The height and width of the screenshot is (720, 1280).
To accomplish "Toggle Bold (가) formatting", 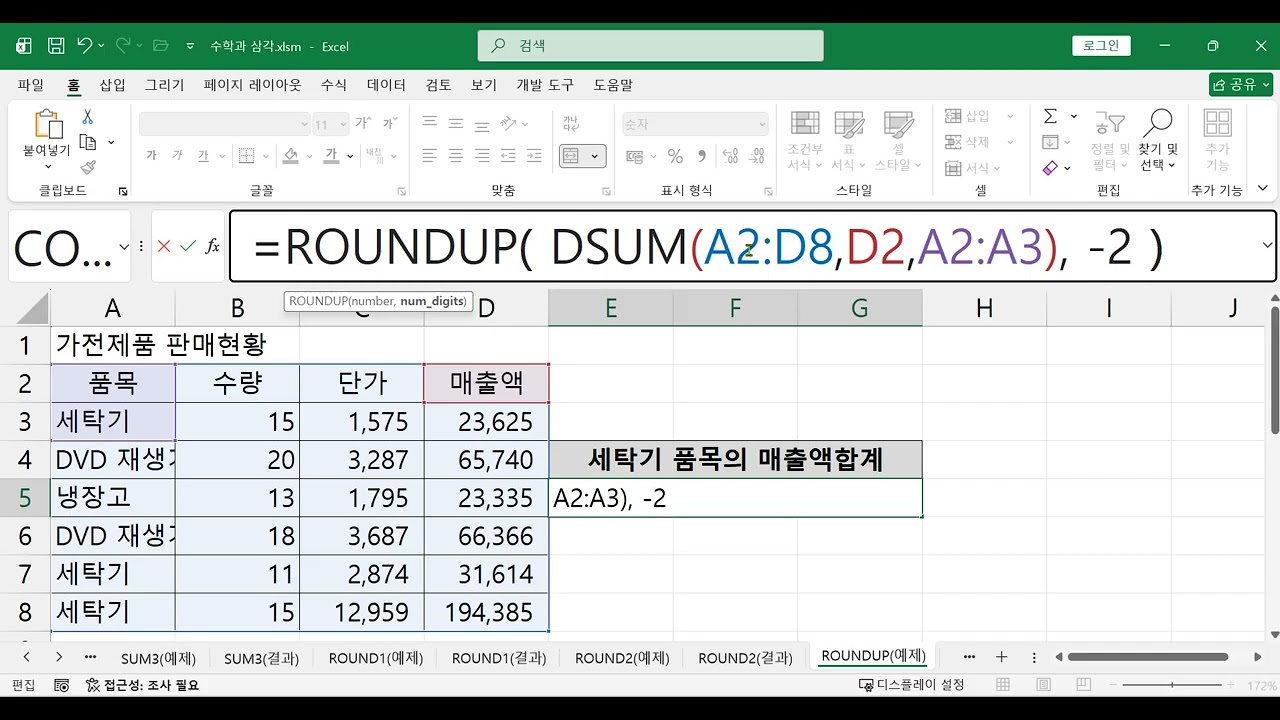I will click(151, 156).
